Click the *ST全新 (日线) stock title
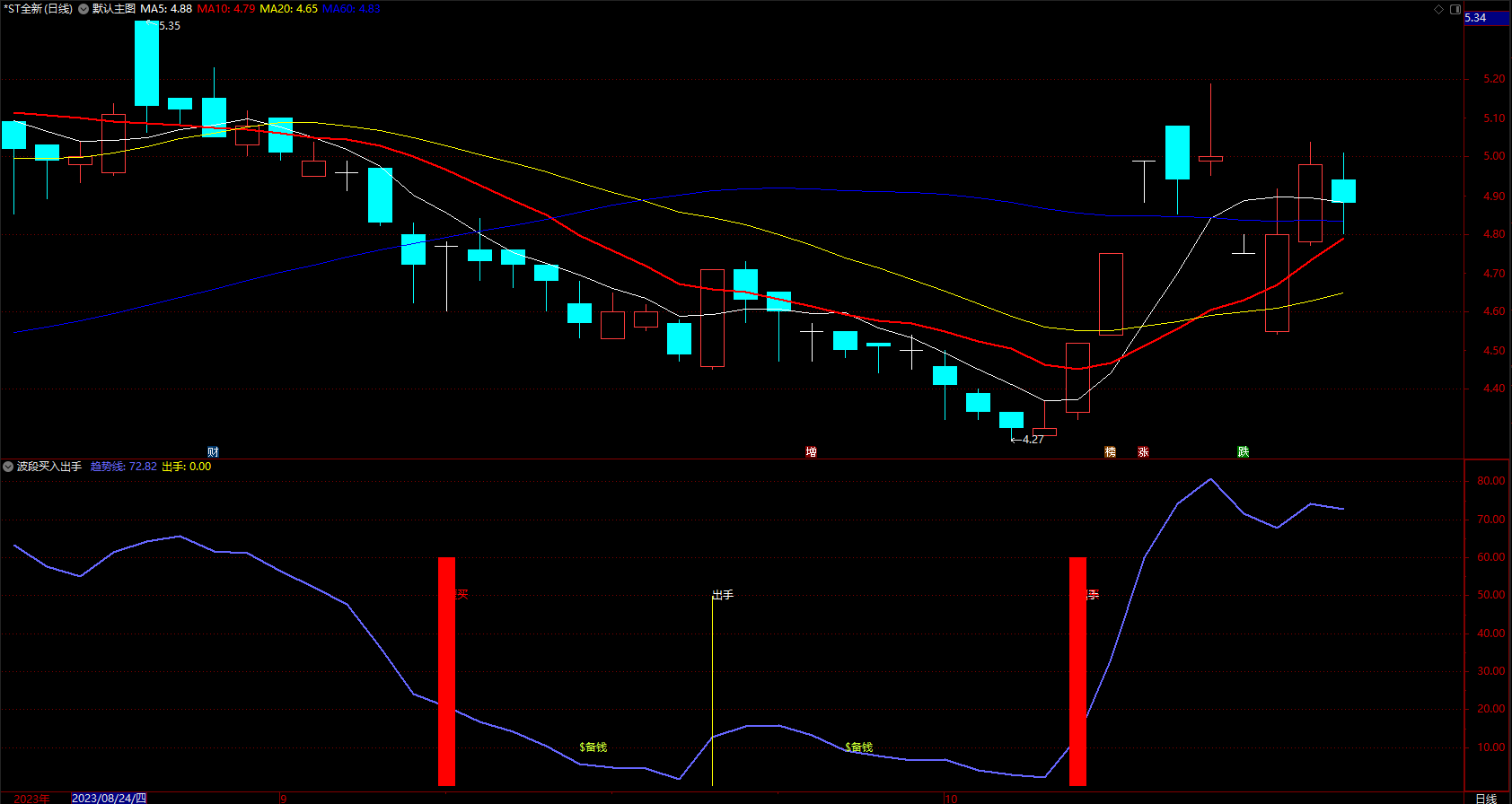Screen dimensions: 1512x804 [x=39, y=9]
